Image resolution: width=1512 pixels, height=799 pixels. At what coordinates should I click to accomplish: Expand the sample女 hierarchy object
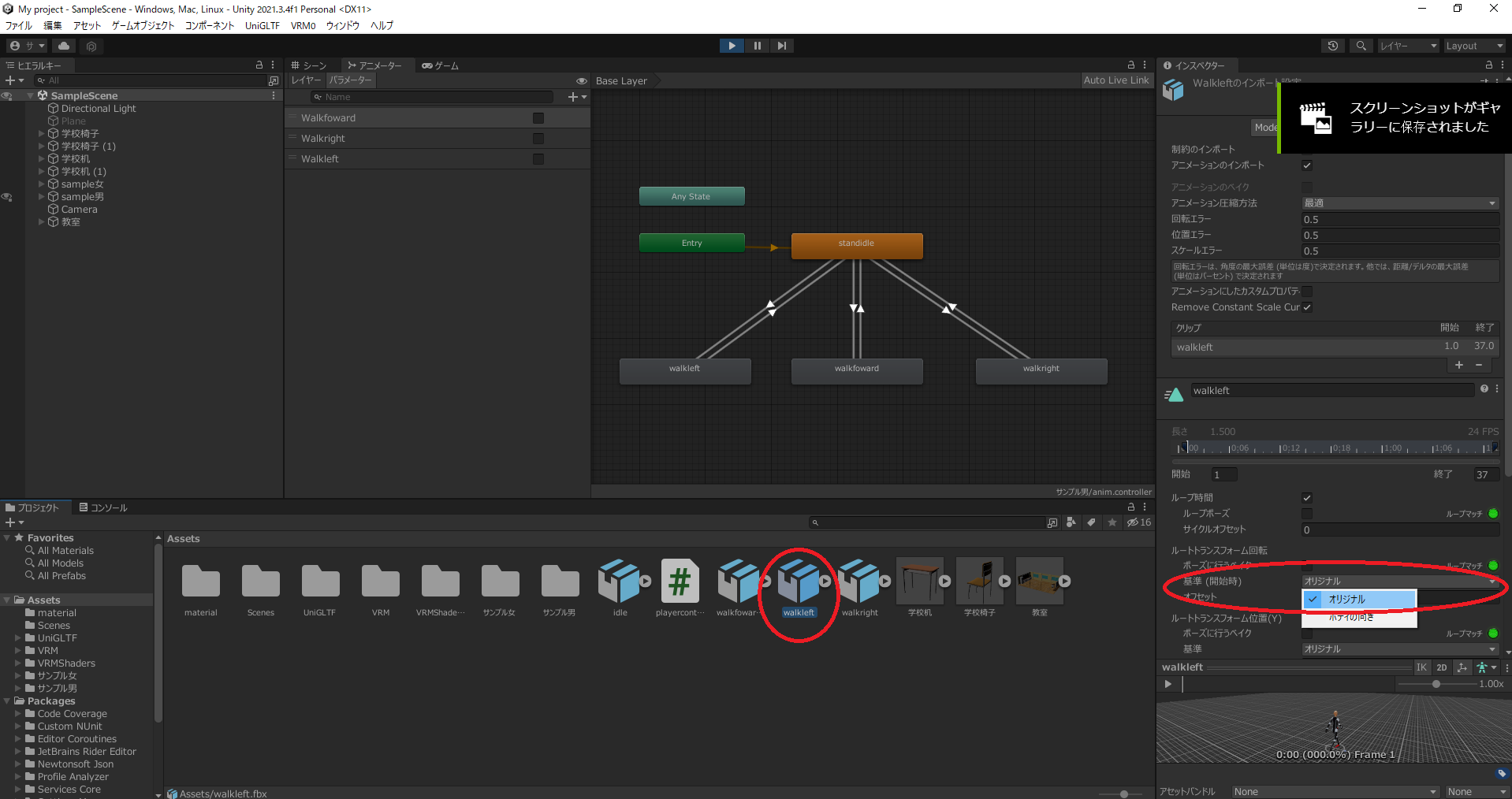click(42, 184)
